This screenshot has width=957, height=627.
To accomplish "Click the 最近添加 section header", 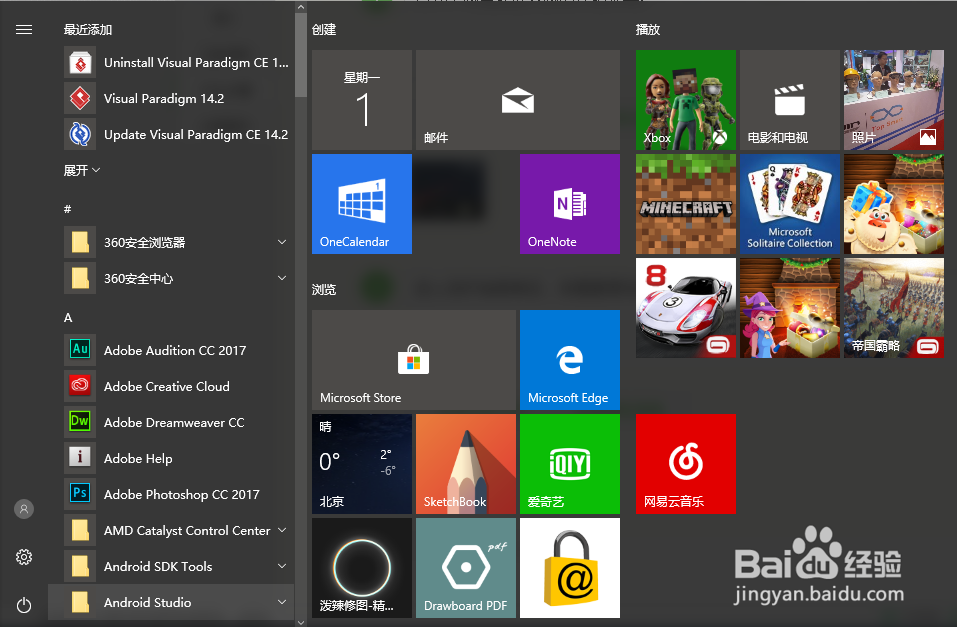I will click(x=88, y=29).
